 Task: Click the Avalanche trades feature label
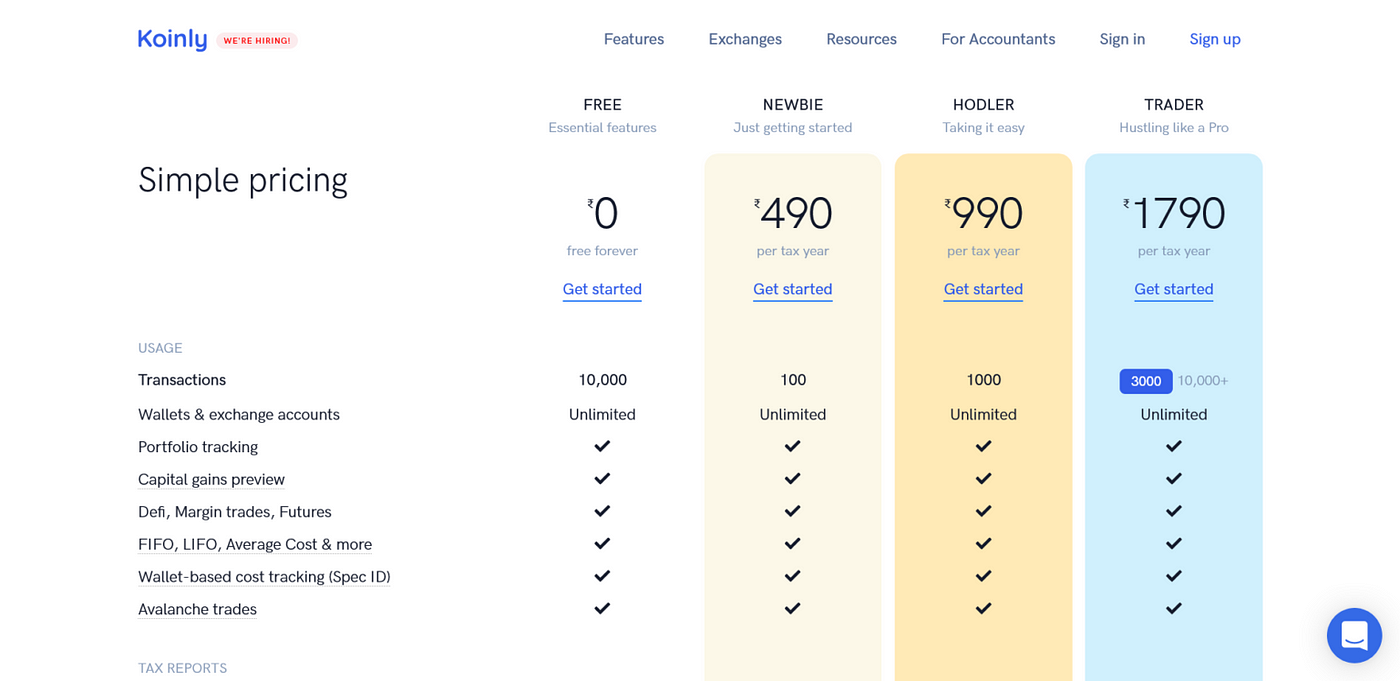(197, 609)
